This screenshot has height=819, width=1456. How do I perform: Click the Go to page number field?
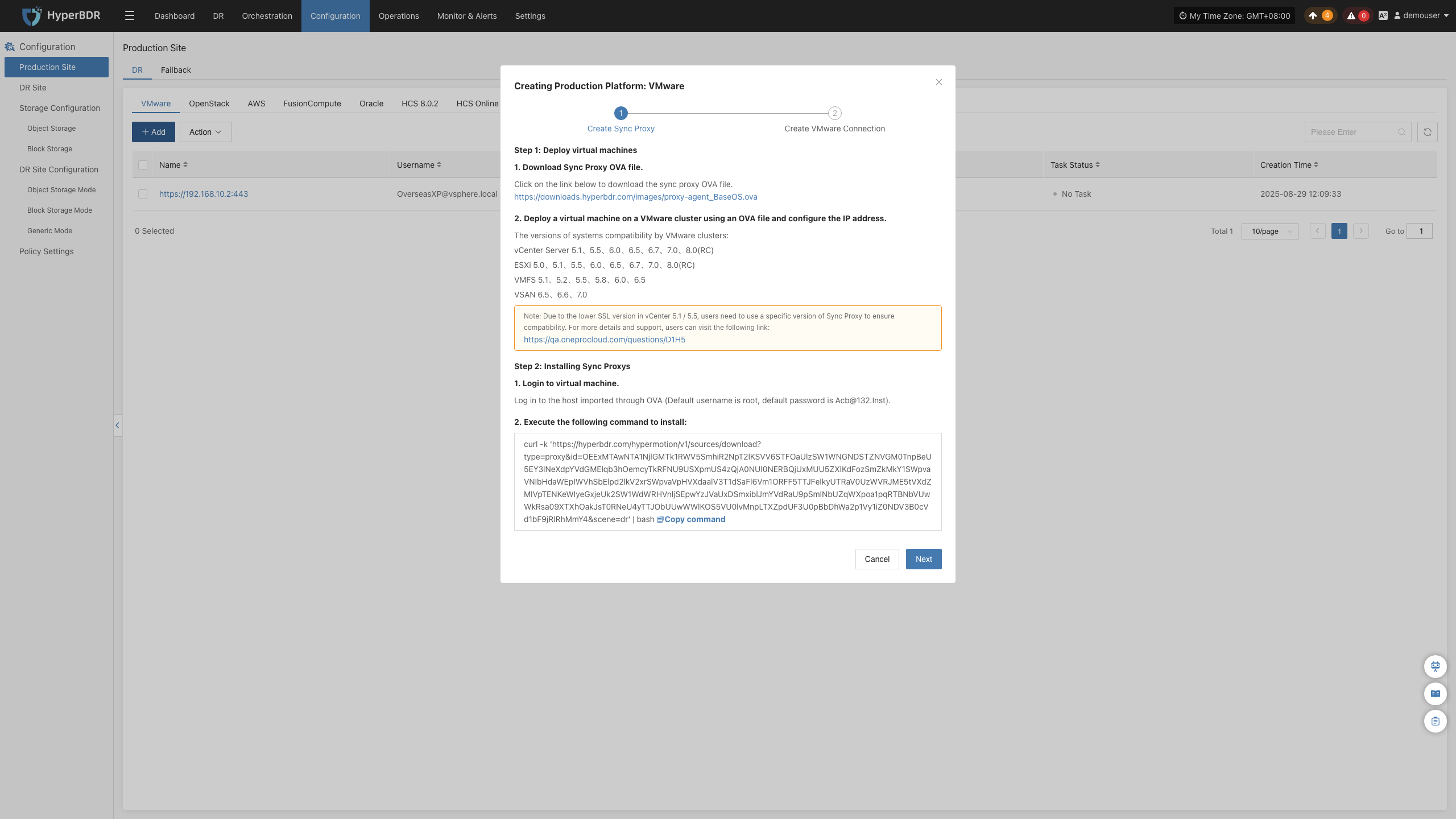tap(1420, 231)
